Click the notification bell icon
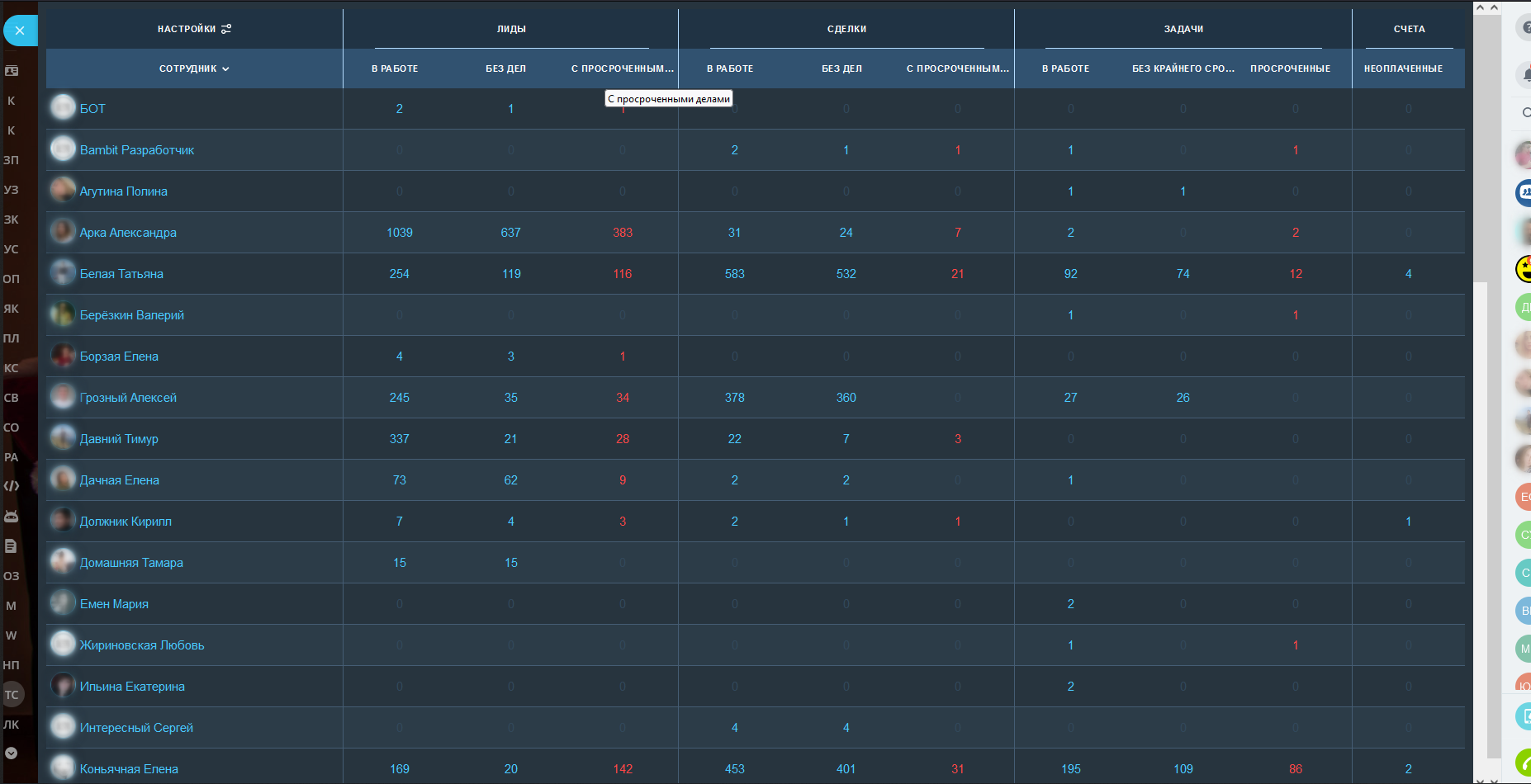1531x784 pixels. click(x=1524, y=75)
